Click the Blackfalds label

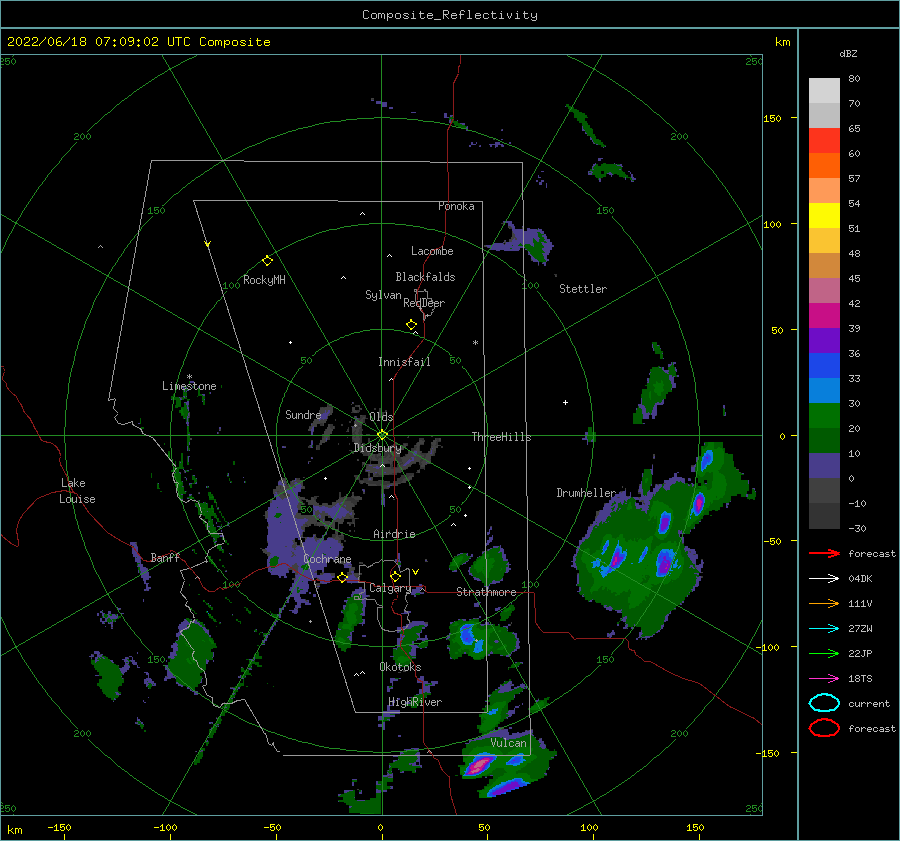click(425, 277)
